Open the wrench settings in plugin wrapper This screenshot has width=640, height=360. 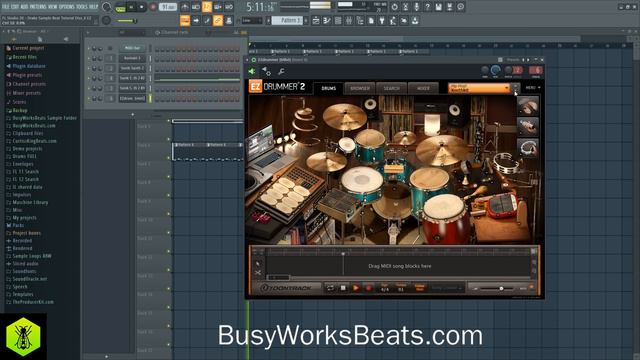tap(281, 71)
